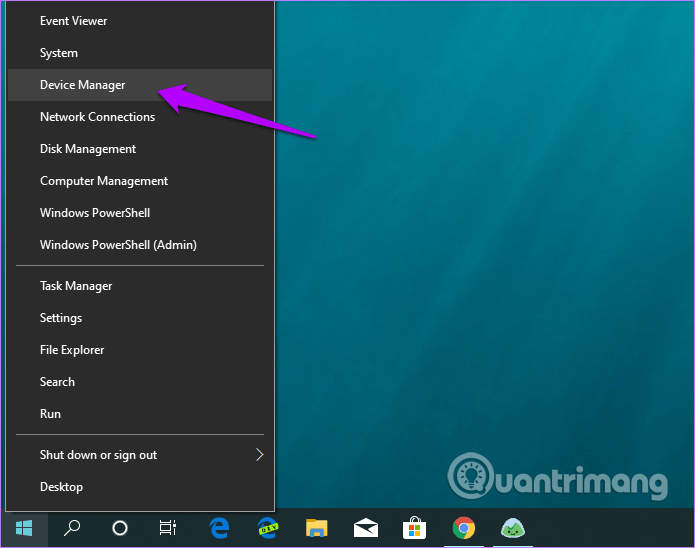The image size is (695, 548).
Task: Choose Network Connections
Action: (x=140, y=117)
